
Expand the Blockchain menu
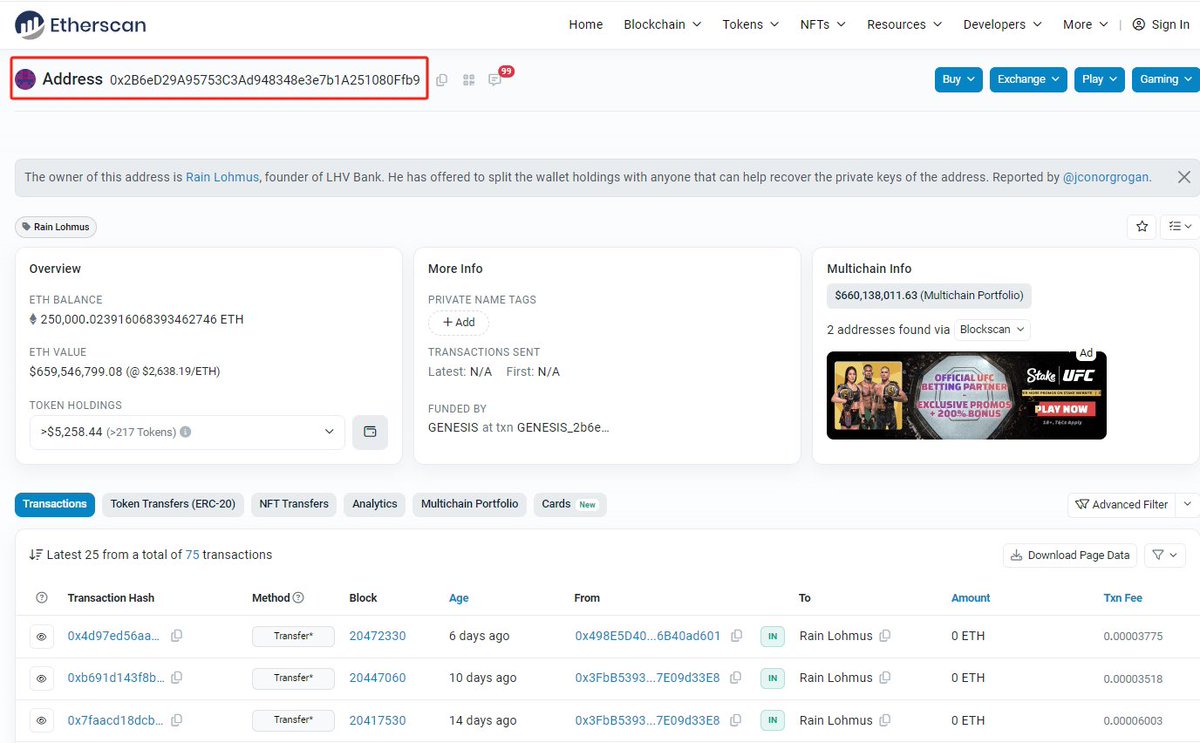click(662, 24)
